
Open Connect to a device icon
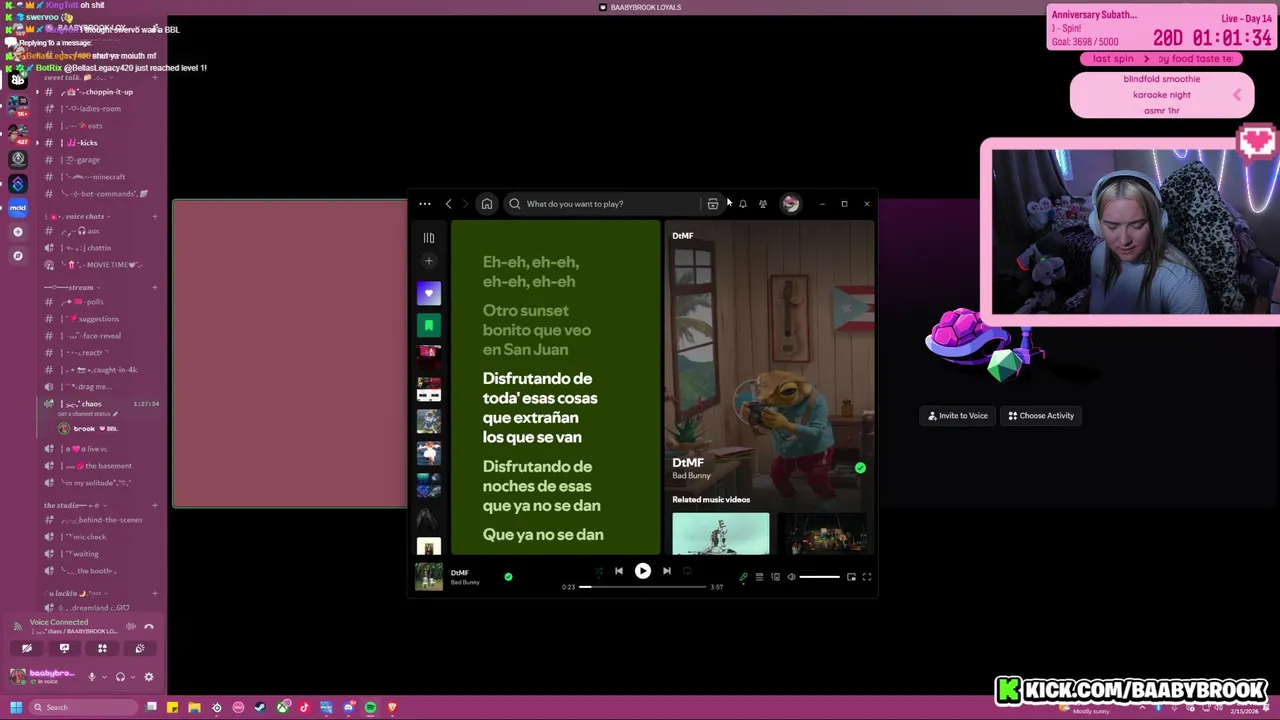tap(775, 577)
